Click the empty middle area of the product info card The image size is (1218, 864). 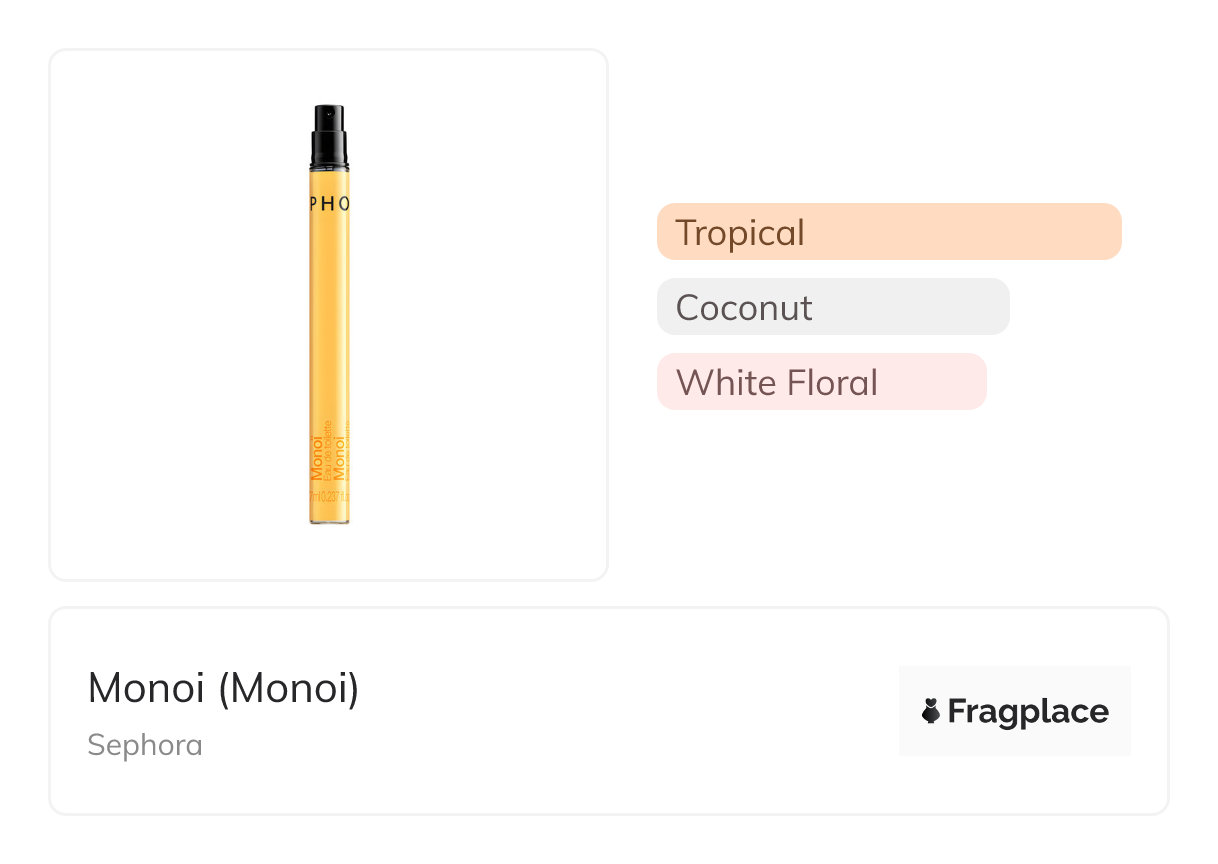(x=620, y=712)
